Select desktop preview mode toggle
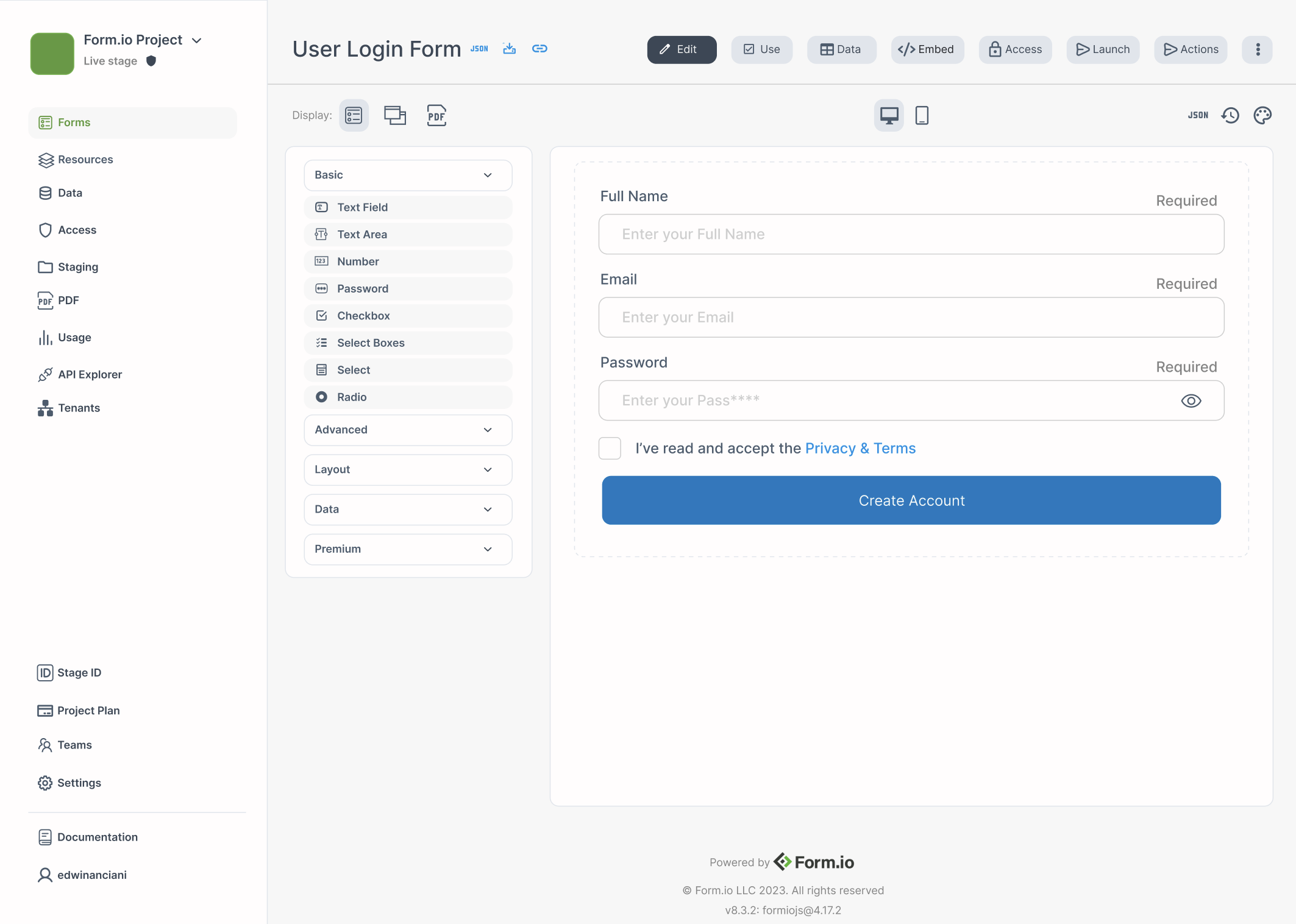Viewport: 1296px width, 924px height. click(889, 115)
